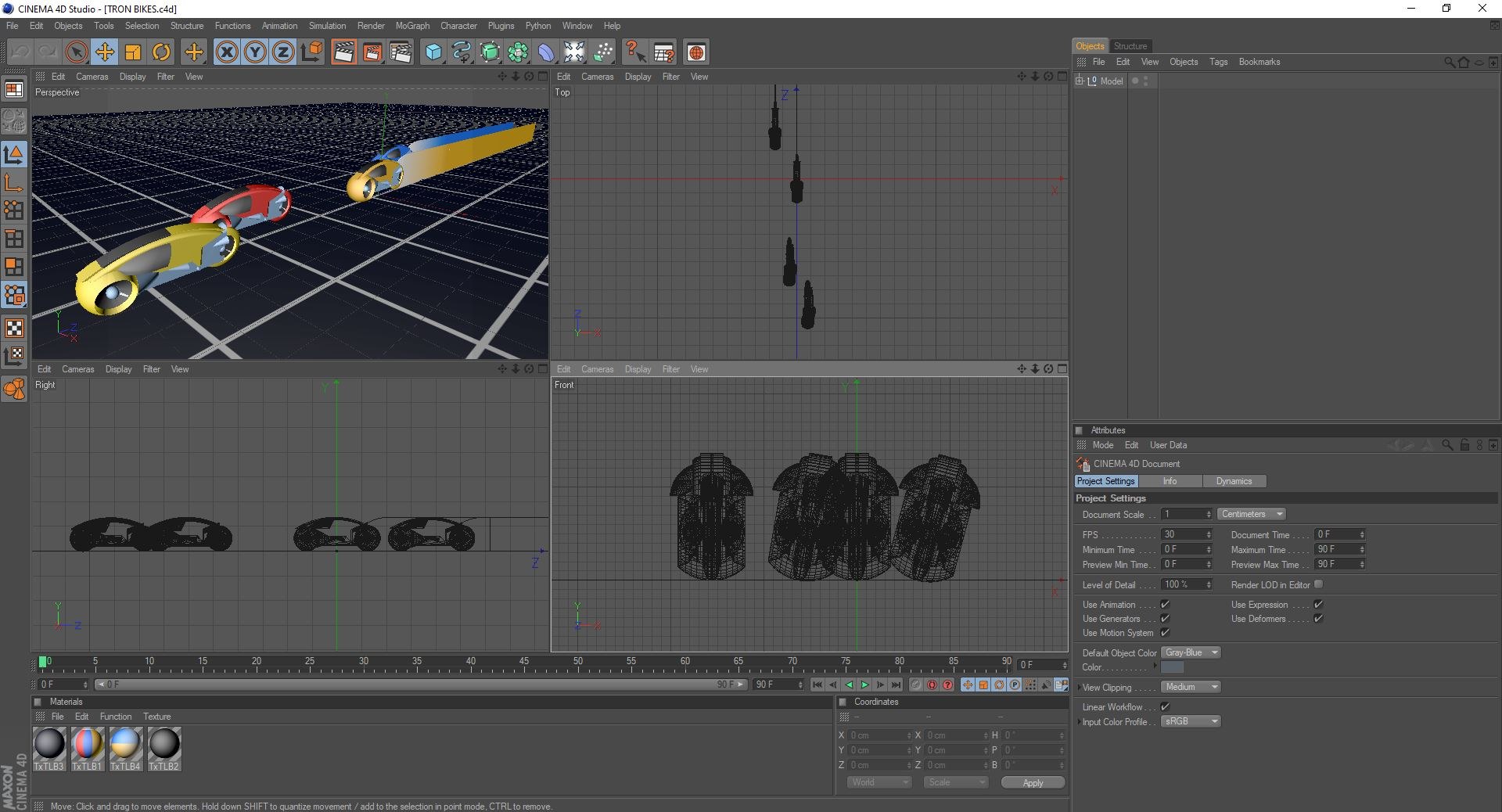Open the Centimeters unit dropdown

pyautogui.click(x=1252, y=515)
